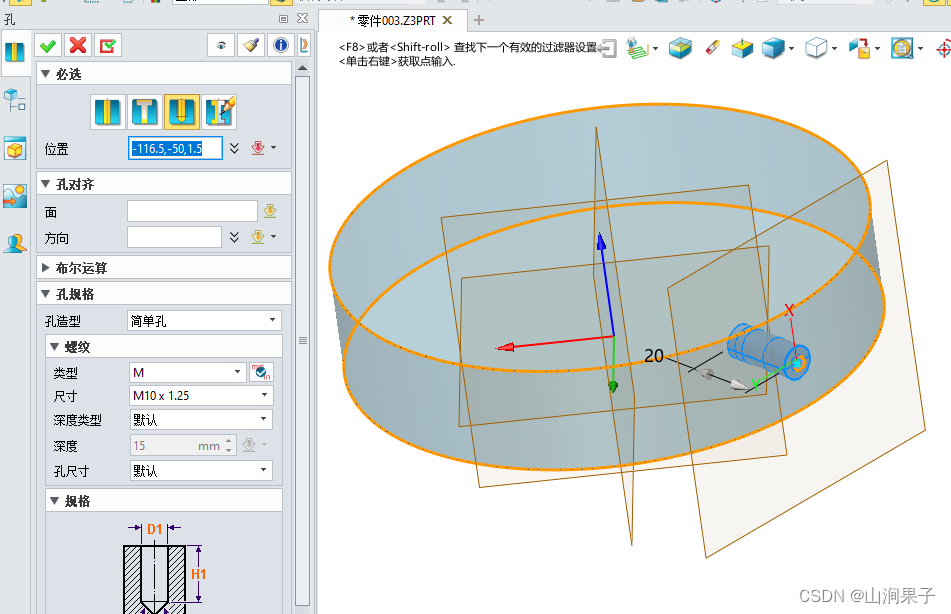Click the layered blue box toolbar icon
Image resolution: width=951 pixels, height=614 pixels.
point(680,49)
